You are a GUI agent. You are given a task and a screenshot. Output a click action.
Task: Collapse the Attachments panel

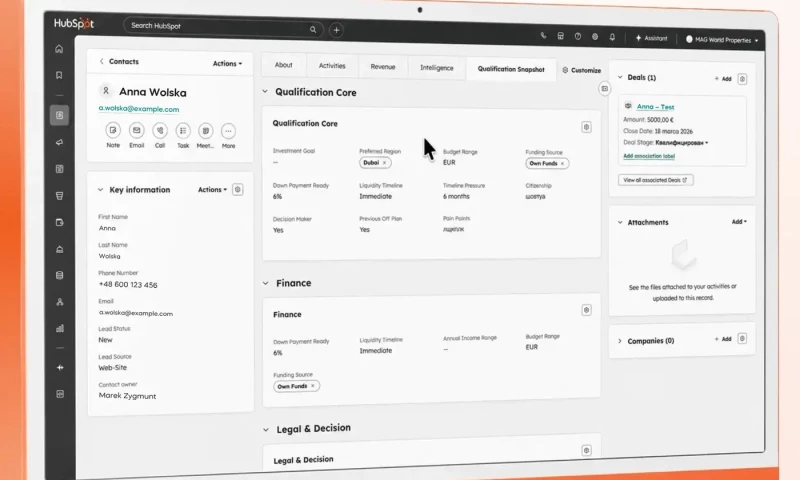620,222
